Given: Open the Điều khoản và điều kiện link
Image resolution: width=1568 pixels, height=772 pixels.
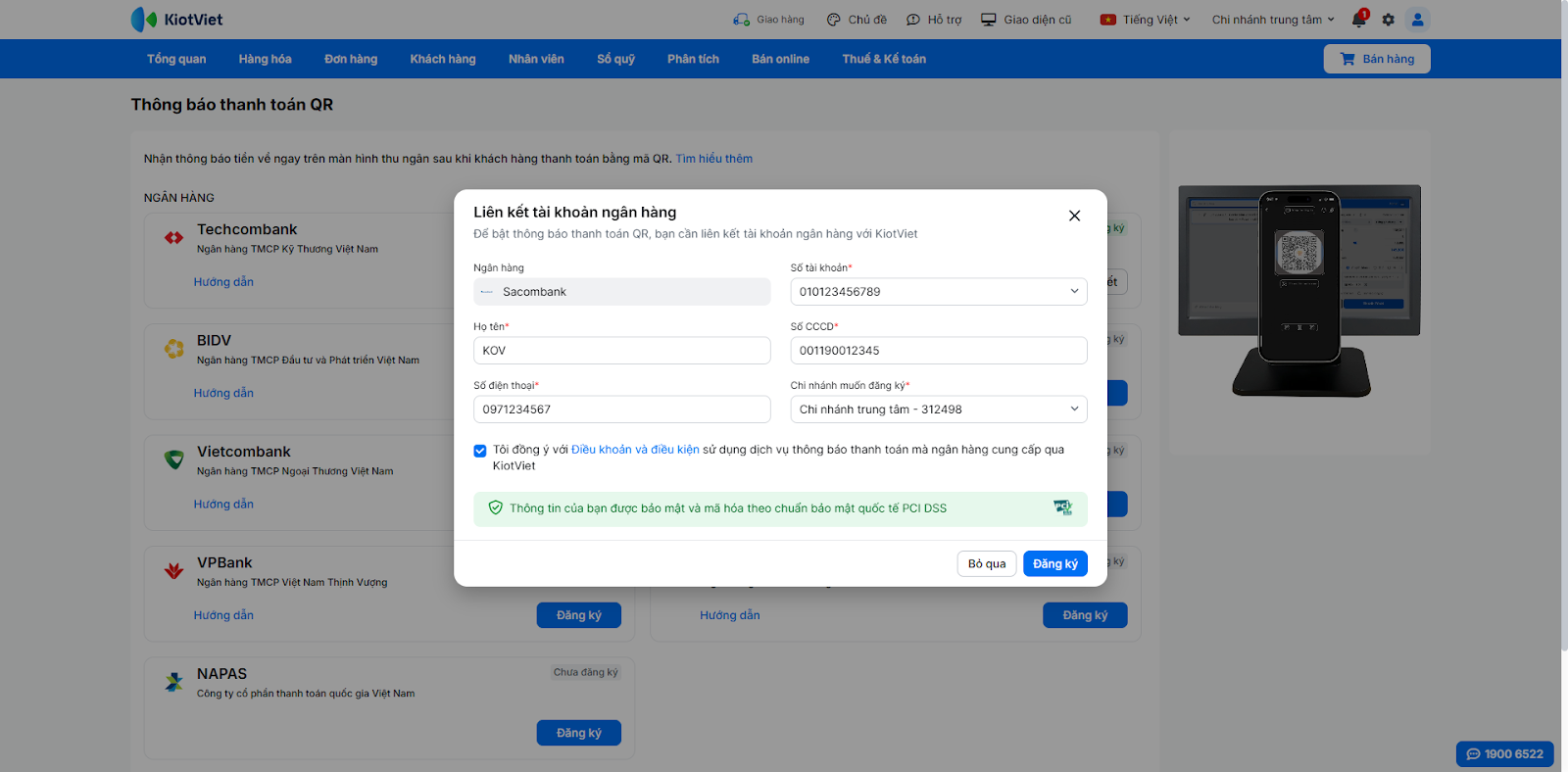Looking at the screenshot, I should pos(635,450).
